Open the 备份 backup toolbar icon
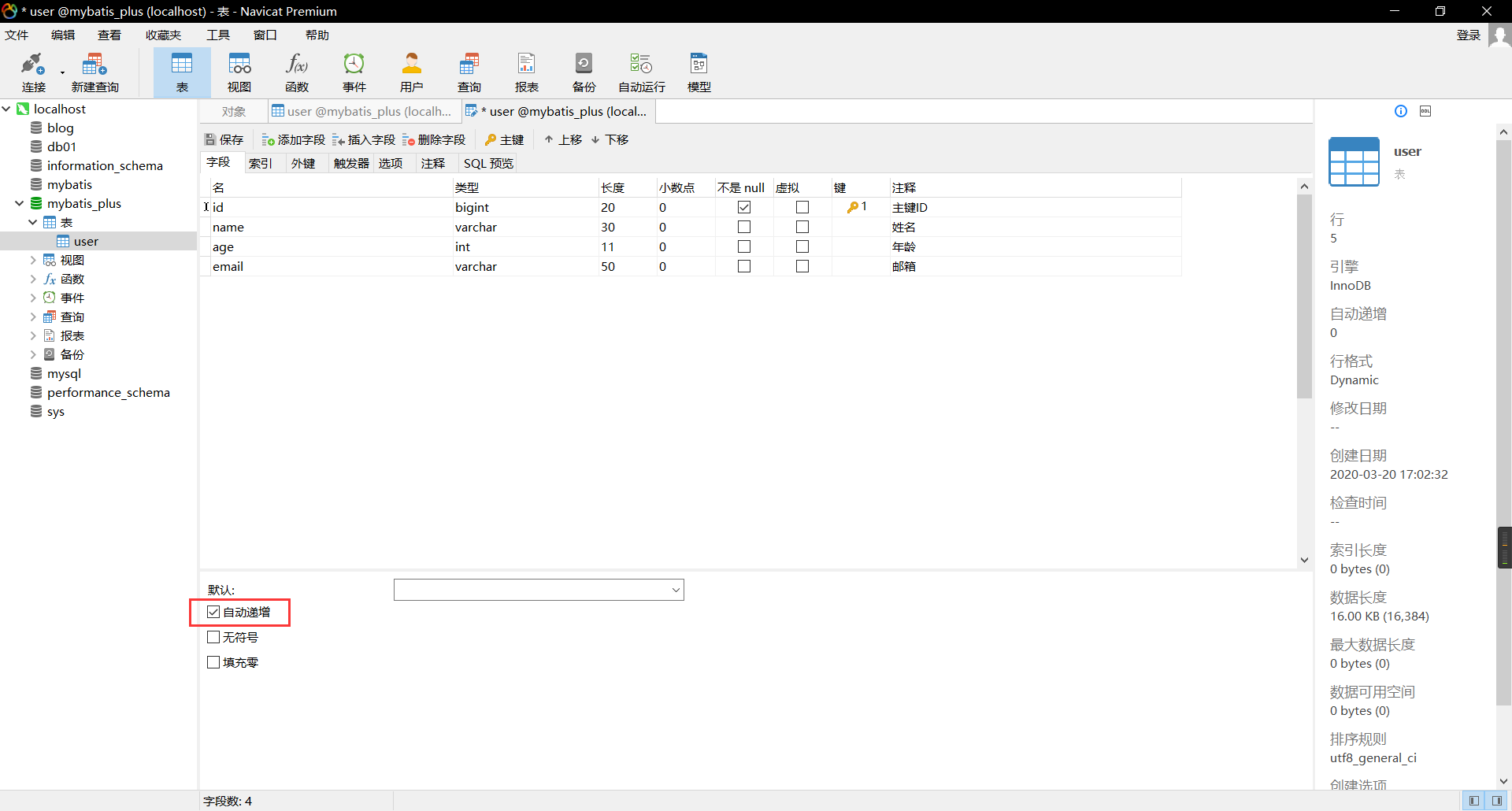The height and width of the screenshot is (811, 1512). click(584, 72)
